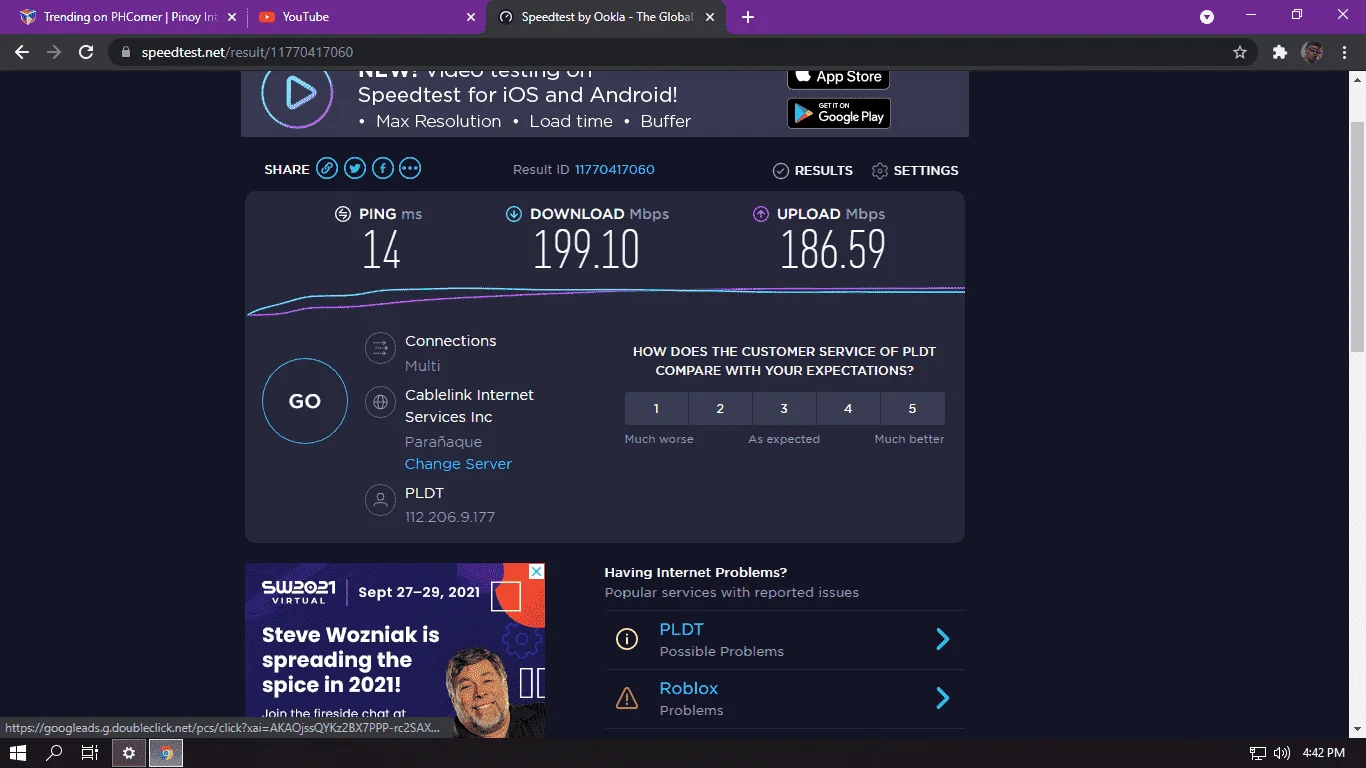The image size is (1366, 768).
Task: Click the upload value 186.59
Action: pyautogui.click(x=833, y=249)
